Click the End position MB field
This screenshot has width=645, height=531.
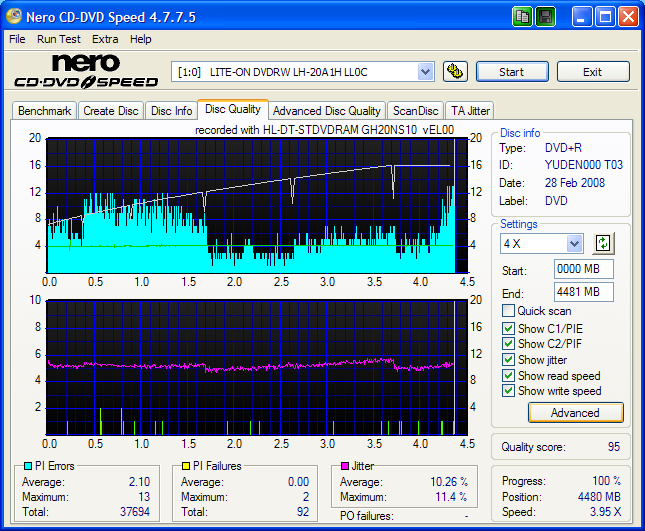click(x=583, y=292)
